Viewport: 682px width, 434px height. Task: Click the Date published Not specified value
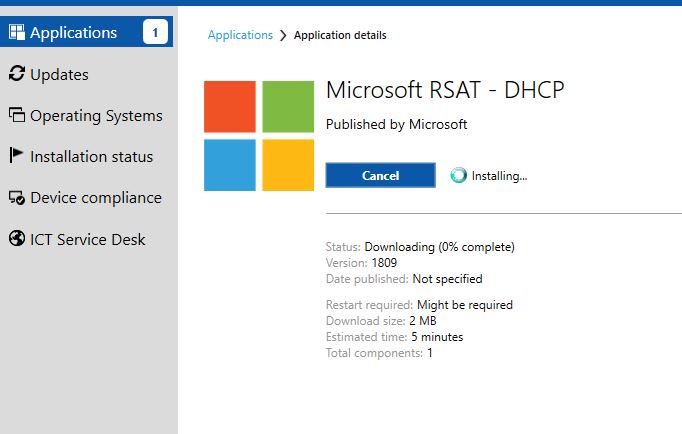[x=447, y=279]
